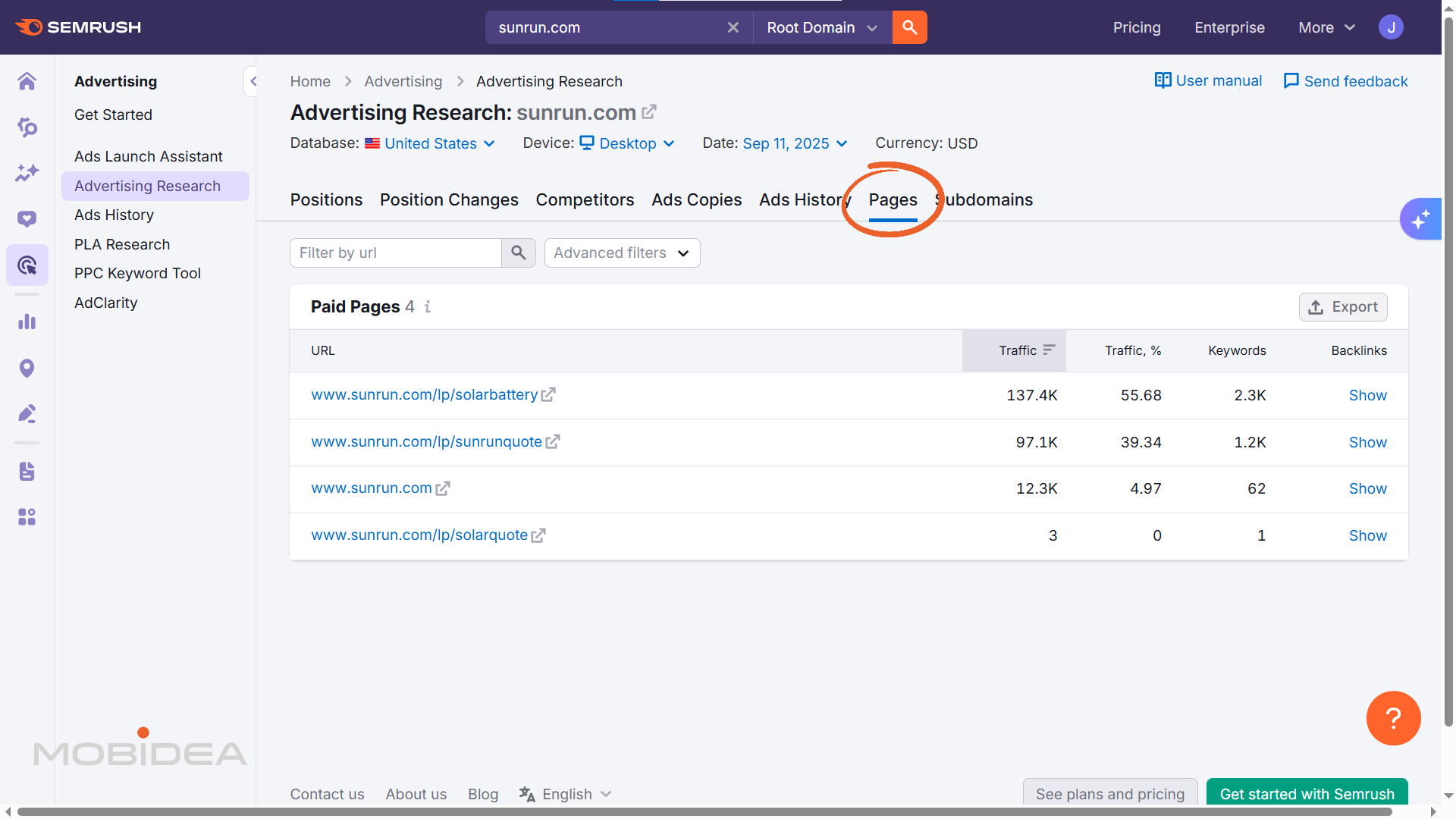This screenshot has height=819, width=1456.
Task: Click the Local map pin sidebar icon
Action: [x=27, y=368]
